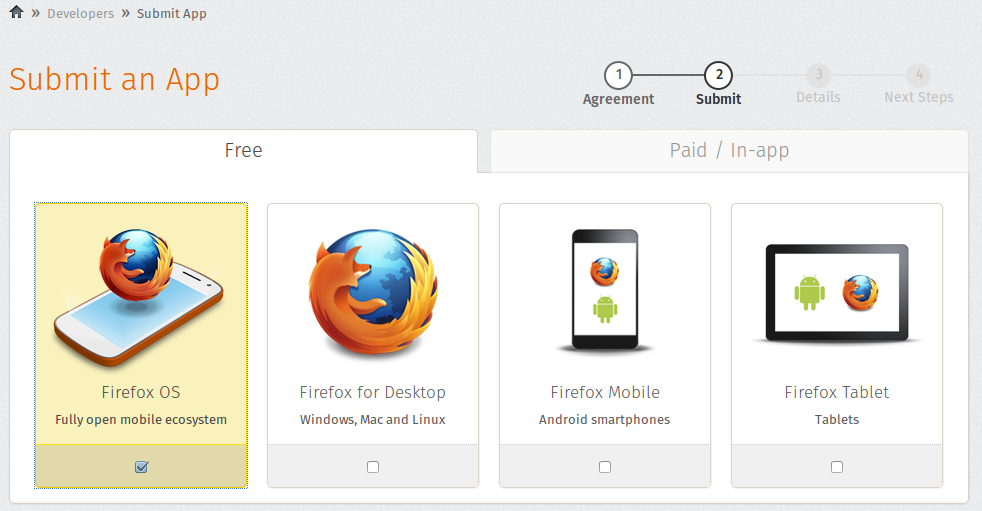Enable the Firefox for Desktop checkbox

coord(373,467)
